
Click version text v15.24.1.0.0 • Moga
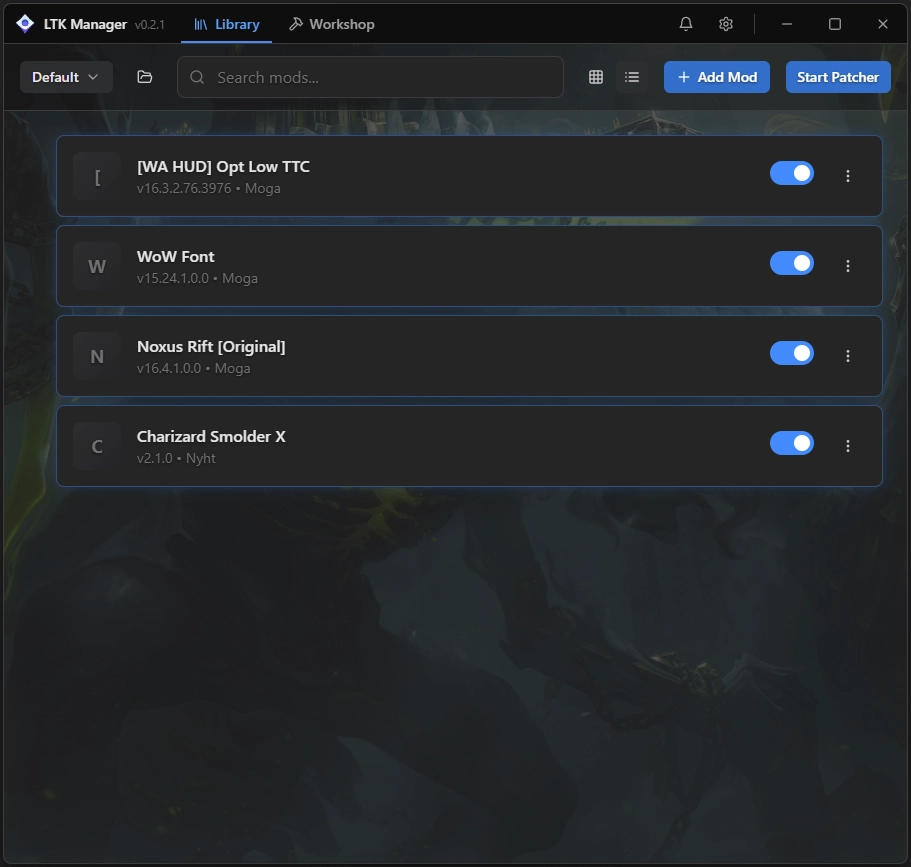pos(197,278)
